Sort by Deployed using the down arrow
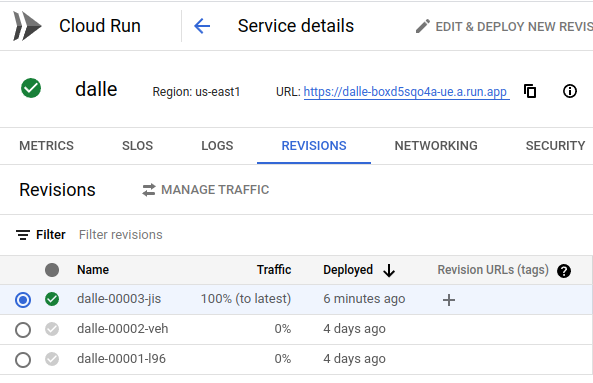Viewport: 593px width, 383px height. pyautogui.click(x=389, y=270)
